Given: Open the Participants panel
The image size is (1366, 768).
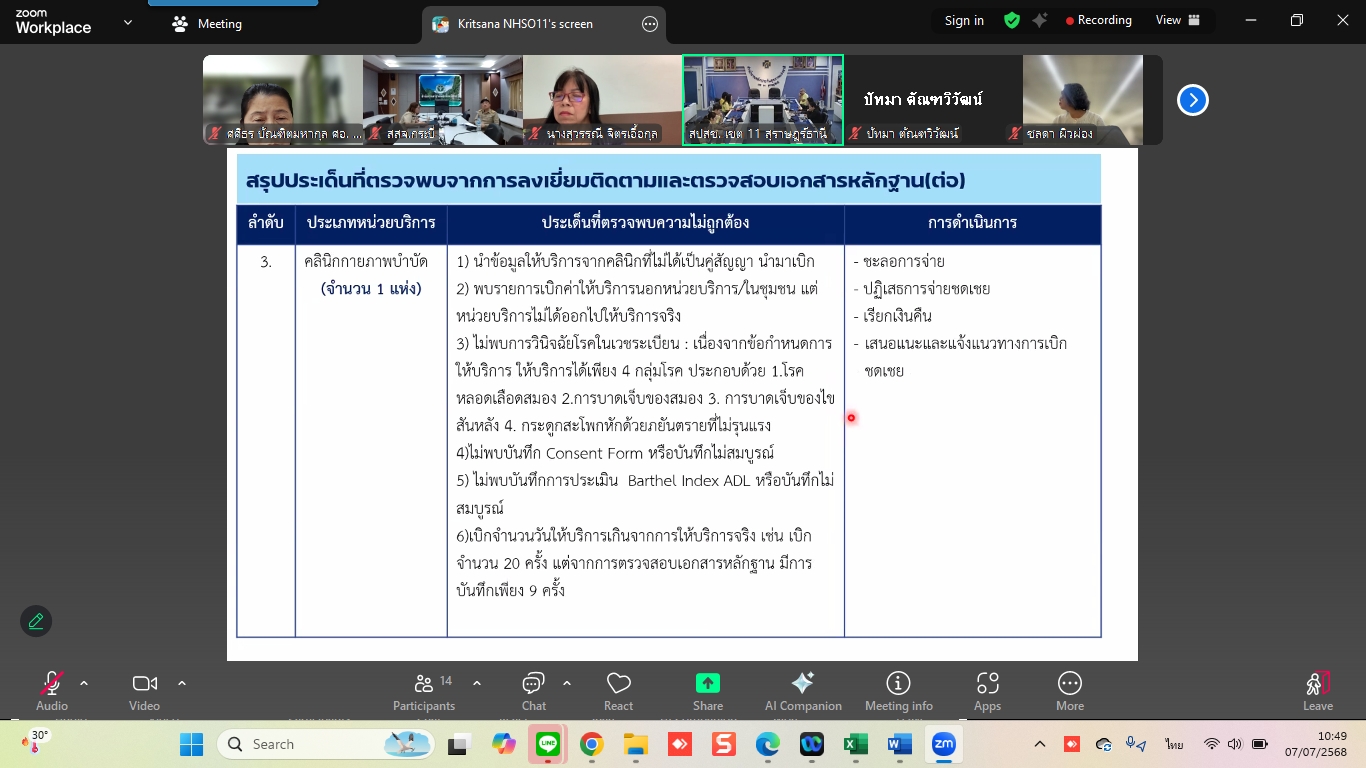Looking at the screenshot, I should pyautogui.click(x=424, y=691).
